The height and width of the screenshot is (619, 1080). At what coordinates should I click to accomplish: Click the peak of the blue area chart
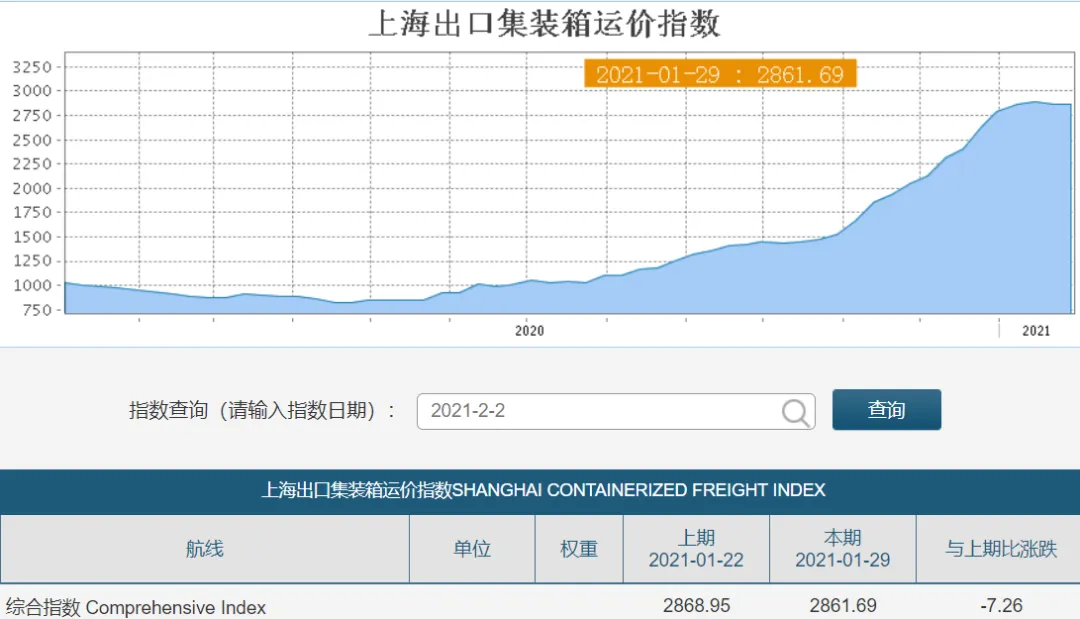pos(1035,103)
